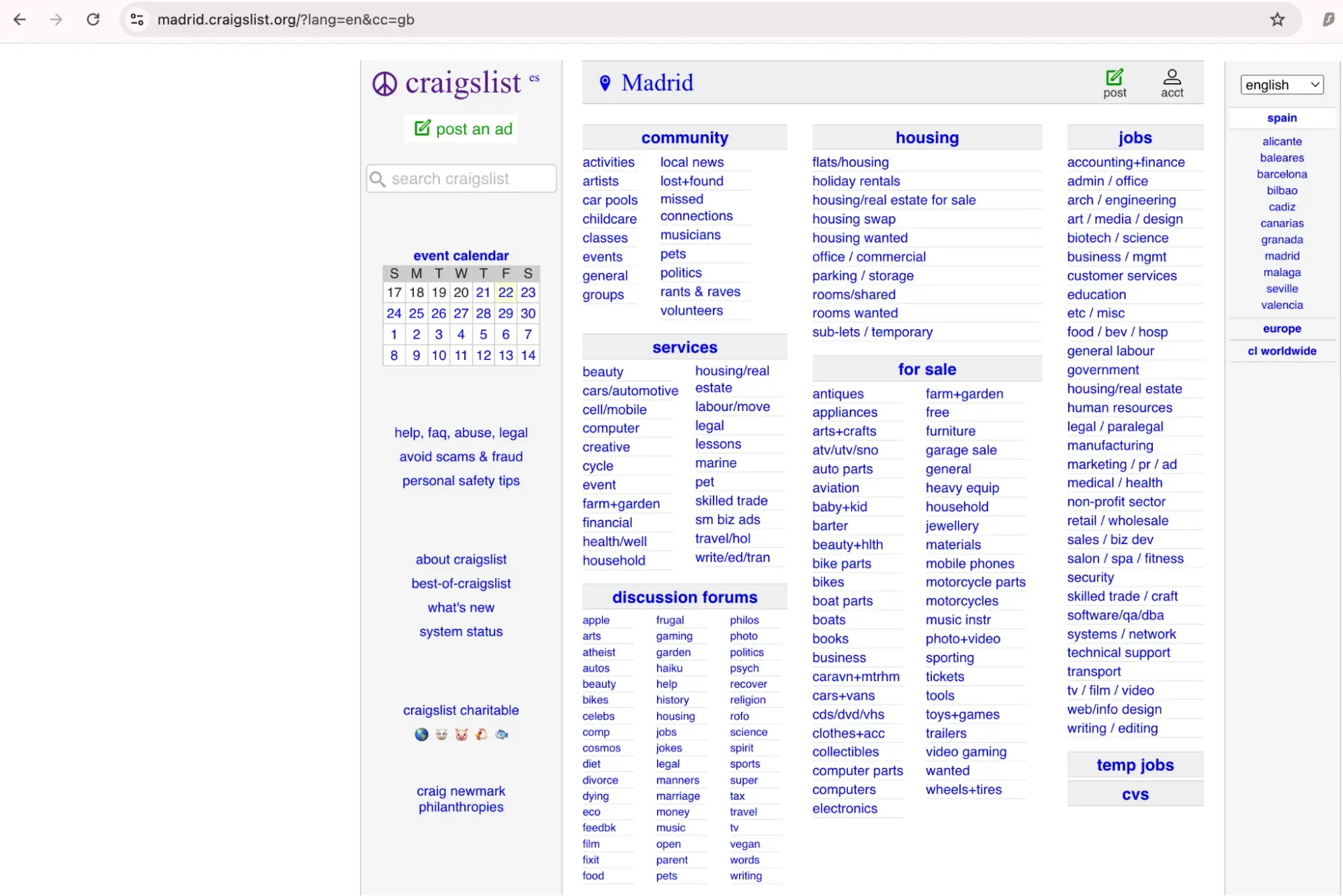Open the electronics for sale link

pyautogui.click(x=844, y=809)
